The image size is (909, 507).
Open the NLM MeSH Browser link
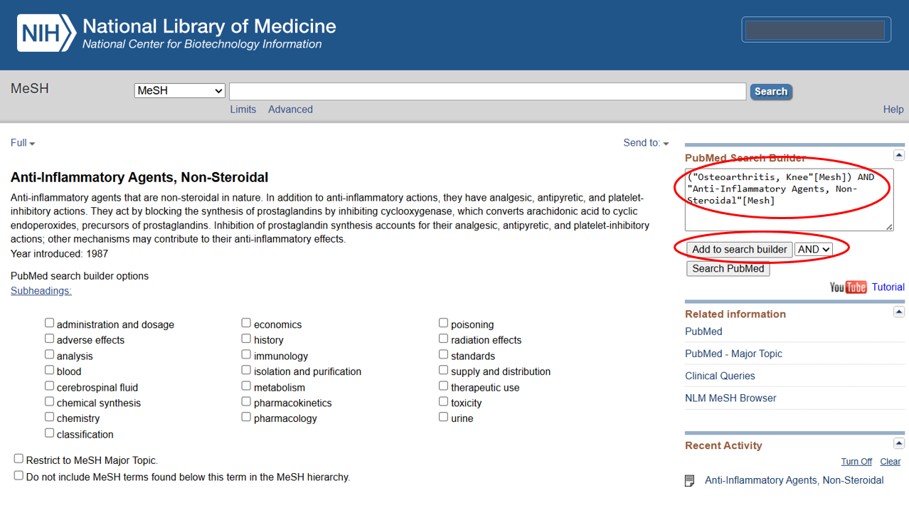click(730, 398)
